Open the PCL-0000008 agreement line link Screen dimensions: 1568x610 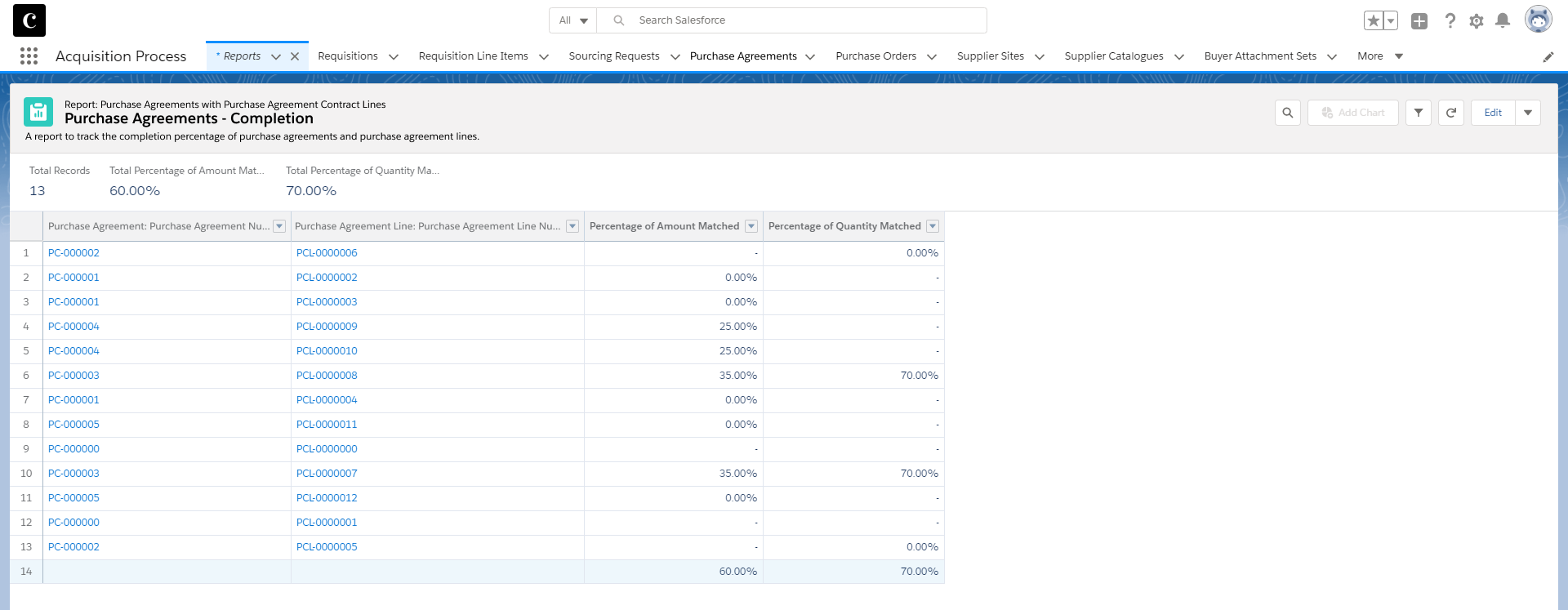point(327,376)
